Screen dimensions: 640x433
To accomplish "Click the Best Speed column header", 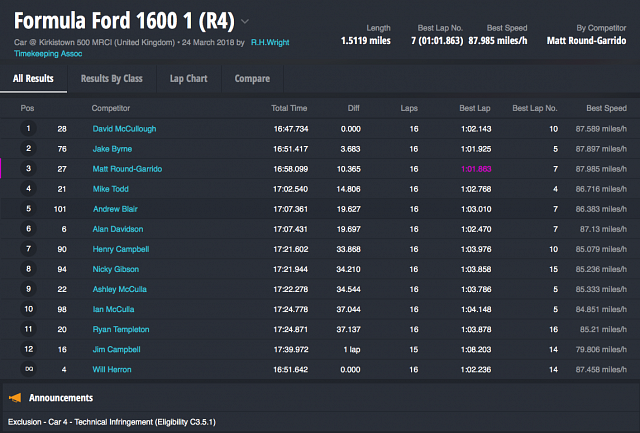I will coord(606,107).
